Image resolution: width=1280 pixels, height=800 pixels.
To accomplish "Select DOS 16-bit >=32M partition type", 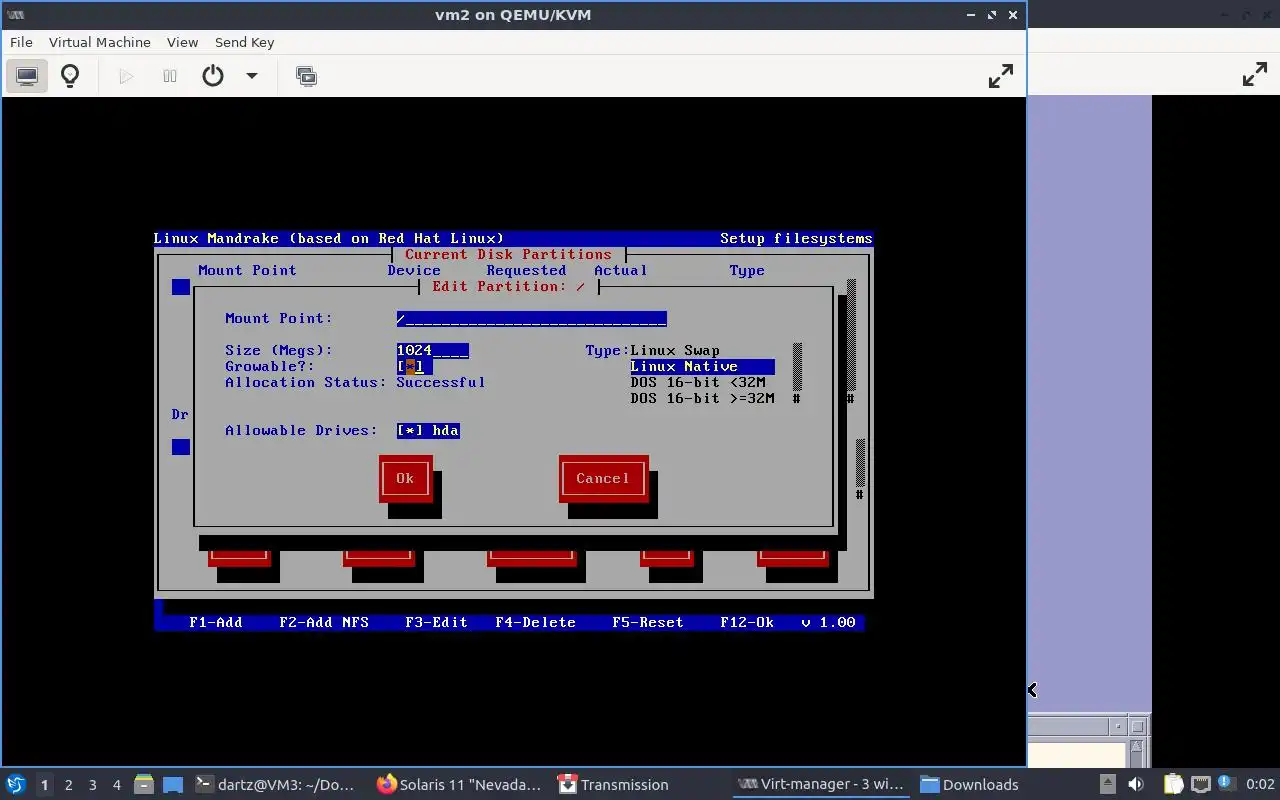I will pos(702,398).
